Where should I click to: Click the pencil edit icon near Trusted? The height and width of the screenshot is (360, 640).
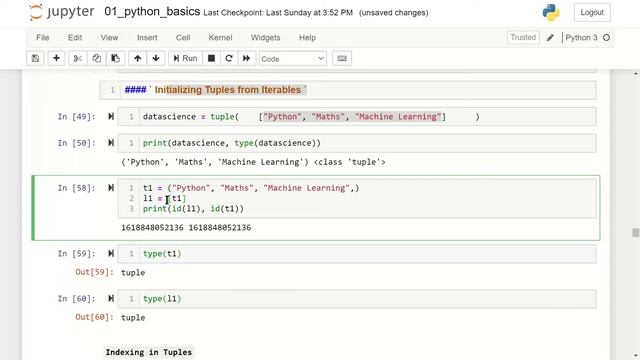tap(550, 38)
